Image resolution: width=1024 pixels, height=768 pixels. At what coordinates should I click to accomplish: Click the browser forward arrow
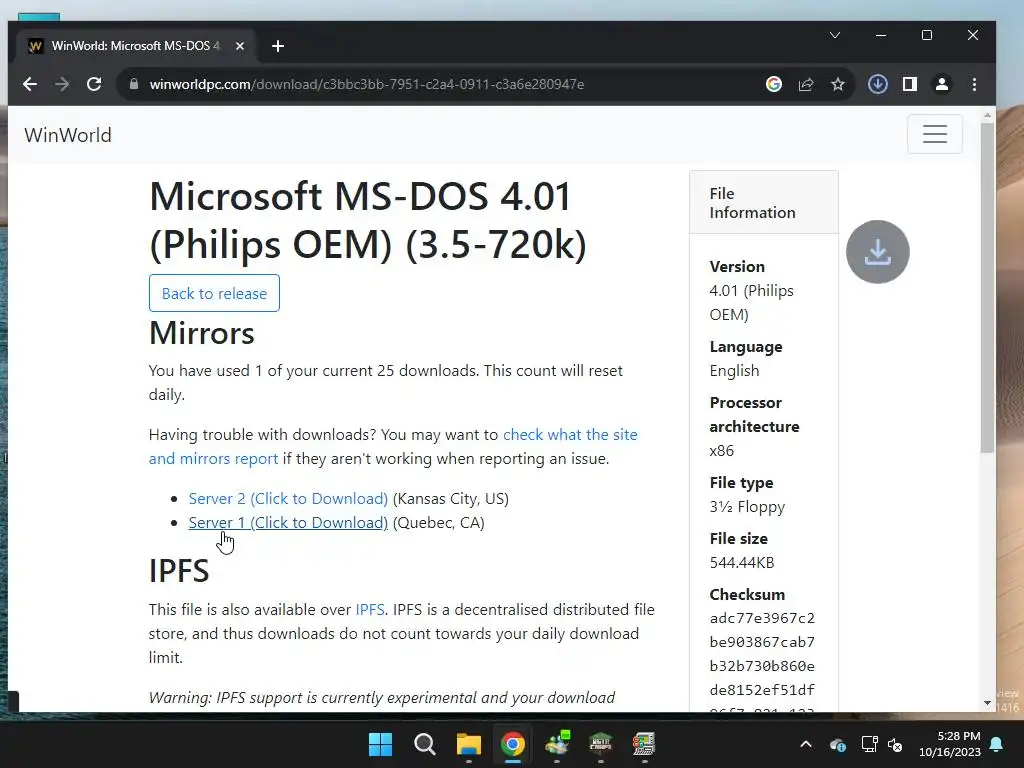tap(62, 84)
